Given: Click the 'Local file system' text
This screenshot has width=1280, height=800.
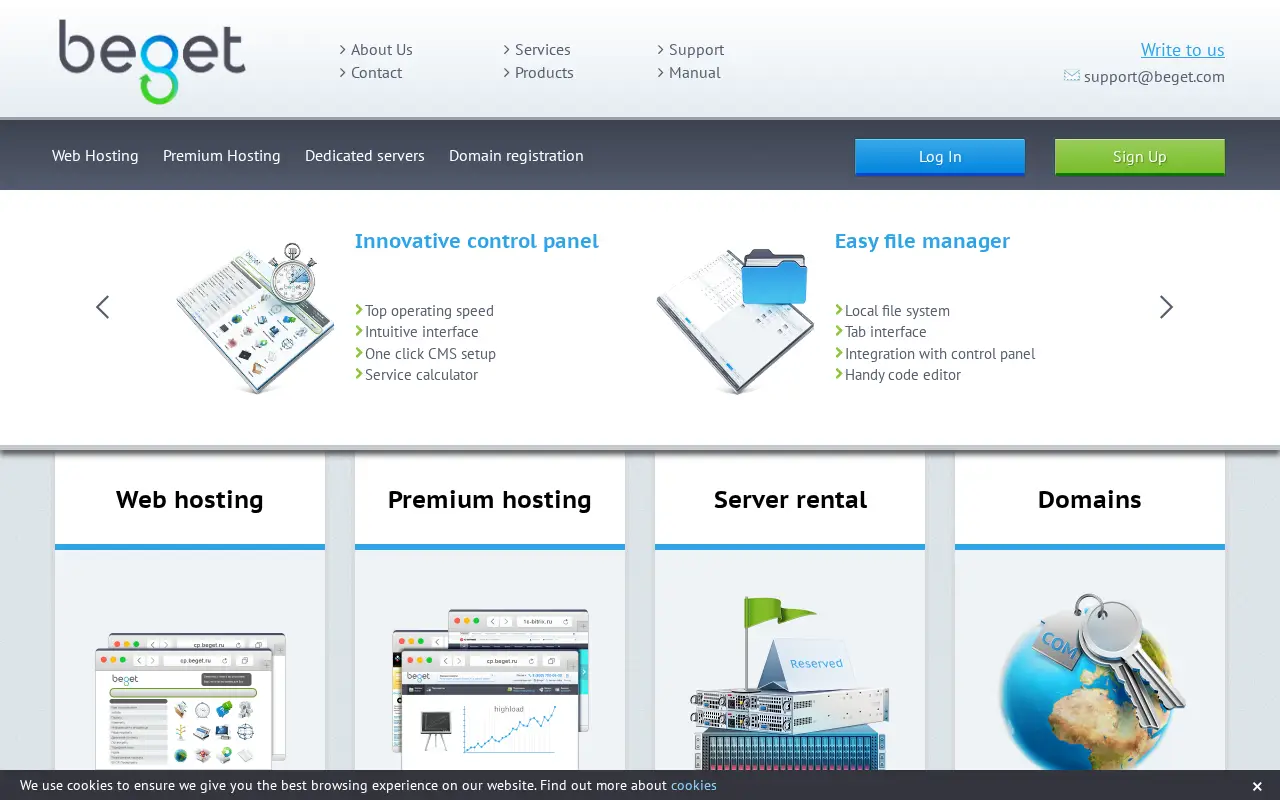Looking at the screenshot, I should coord(897,311).
